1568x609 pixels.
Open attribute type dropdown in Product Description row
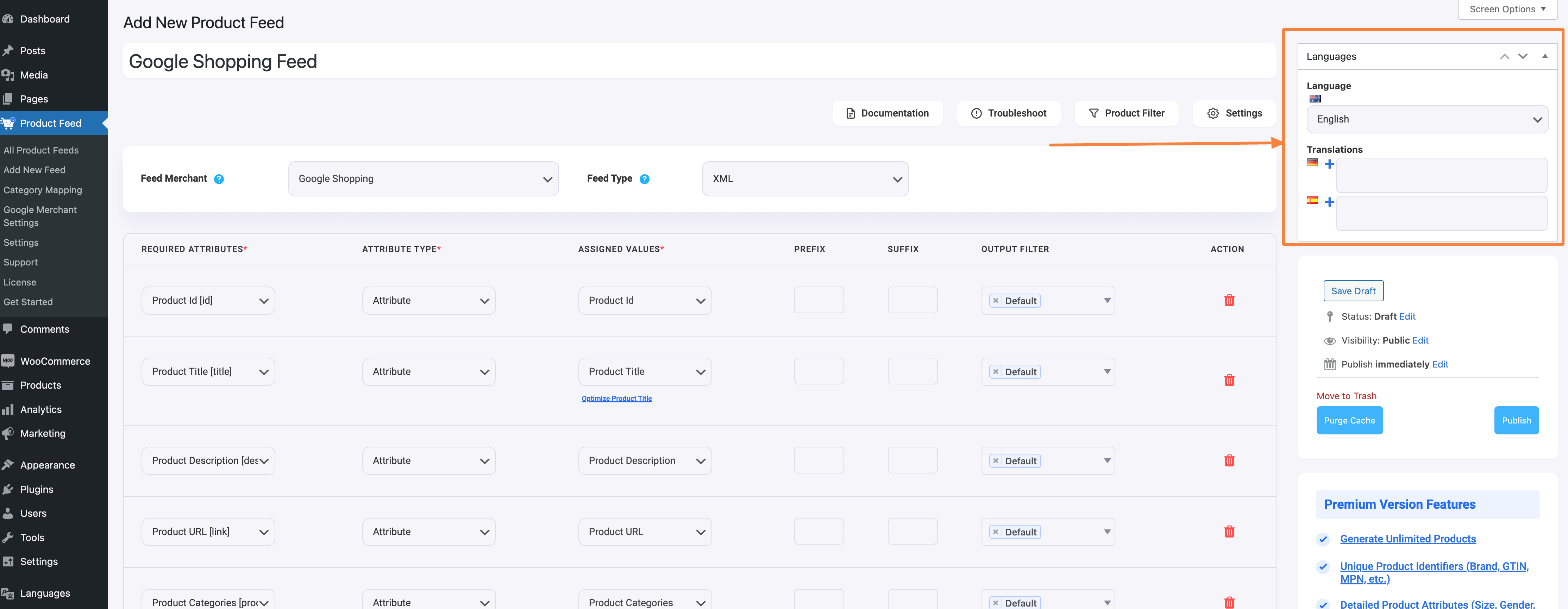pyautogui.click(x=428, y=461)
